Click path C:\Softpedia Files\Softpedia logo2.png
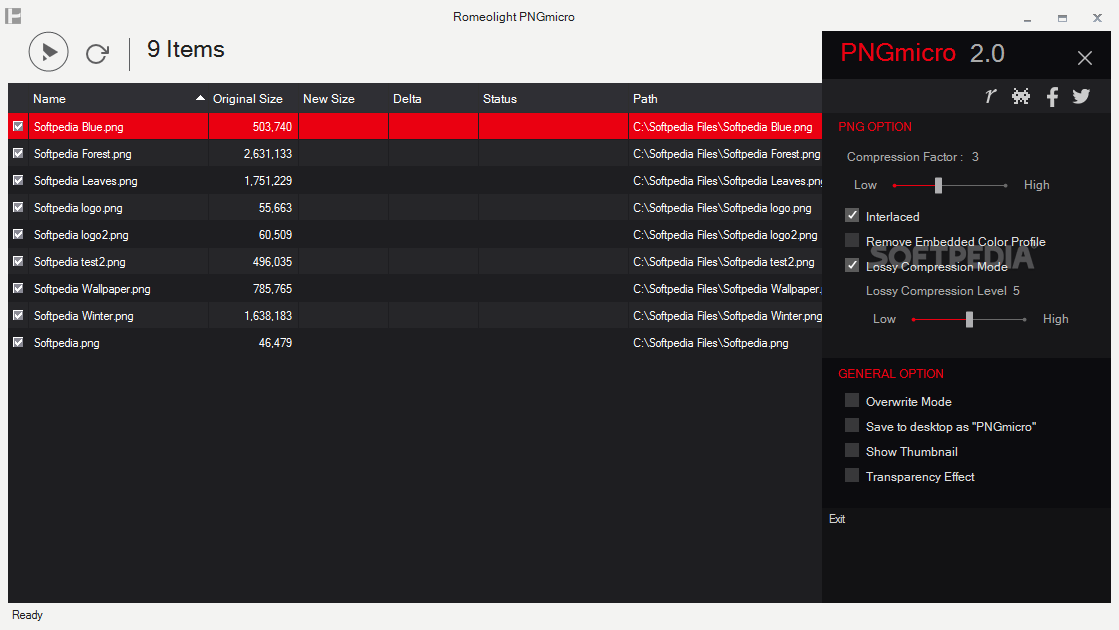The width and height of the screenshot is (1119, 630). click(725, 235)
